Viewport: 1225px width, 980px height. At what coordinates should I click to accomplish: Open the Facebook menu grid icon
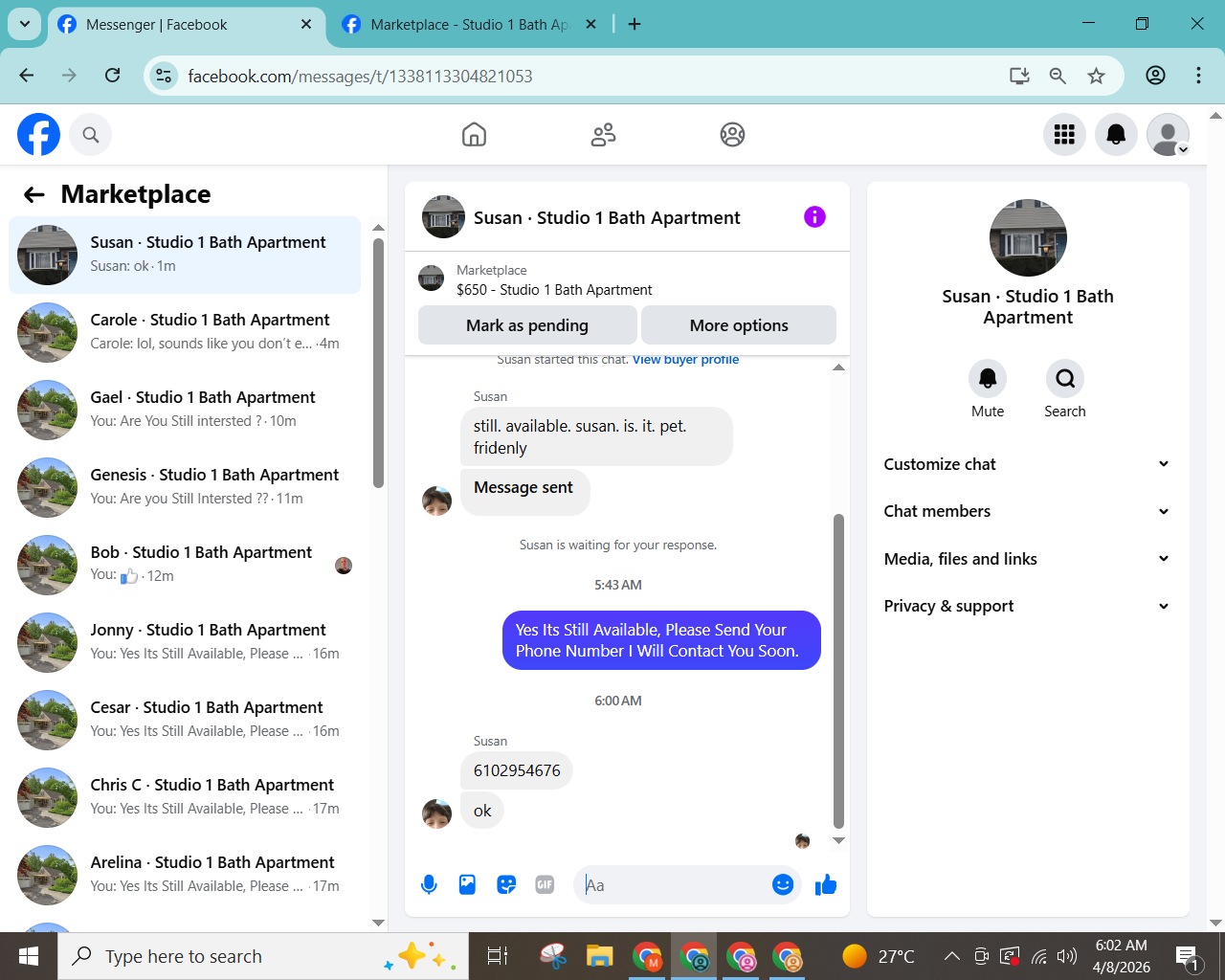(1064, 135)
